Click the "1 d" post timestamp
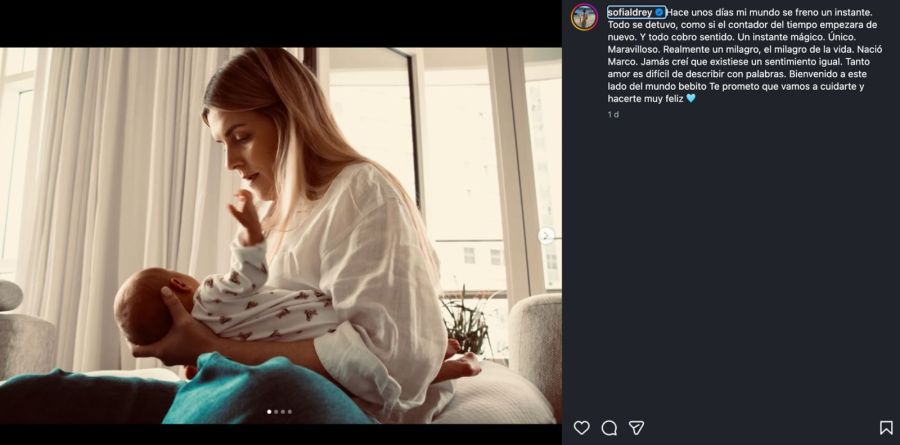The image size is (900, 445). coord(613,114)
